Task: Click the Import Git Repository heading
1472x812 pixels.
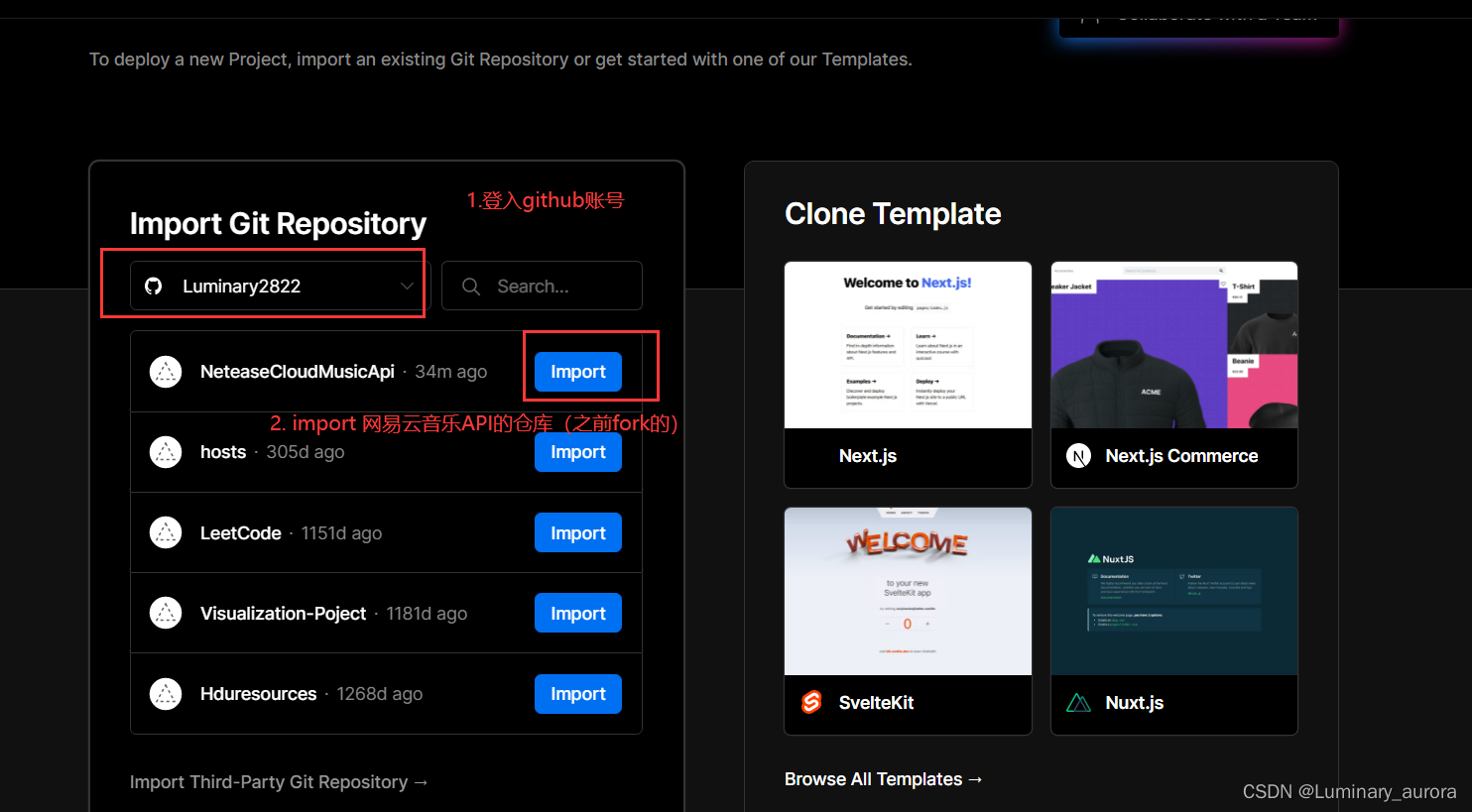Action: pyautogui.click(x=278, y=224)
